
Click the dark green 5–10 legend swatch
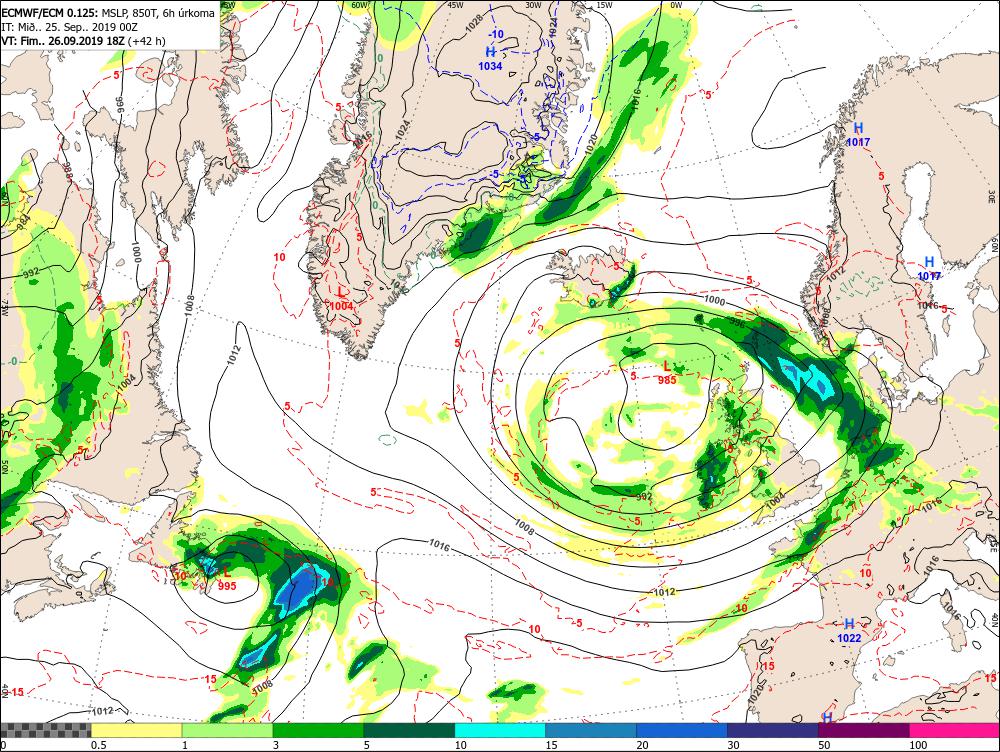coord(409,730)
